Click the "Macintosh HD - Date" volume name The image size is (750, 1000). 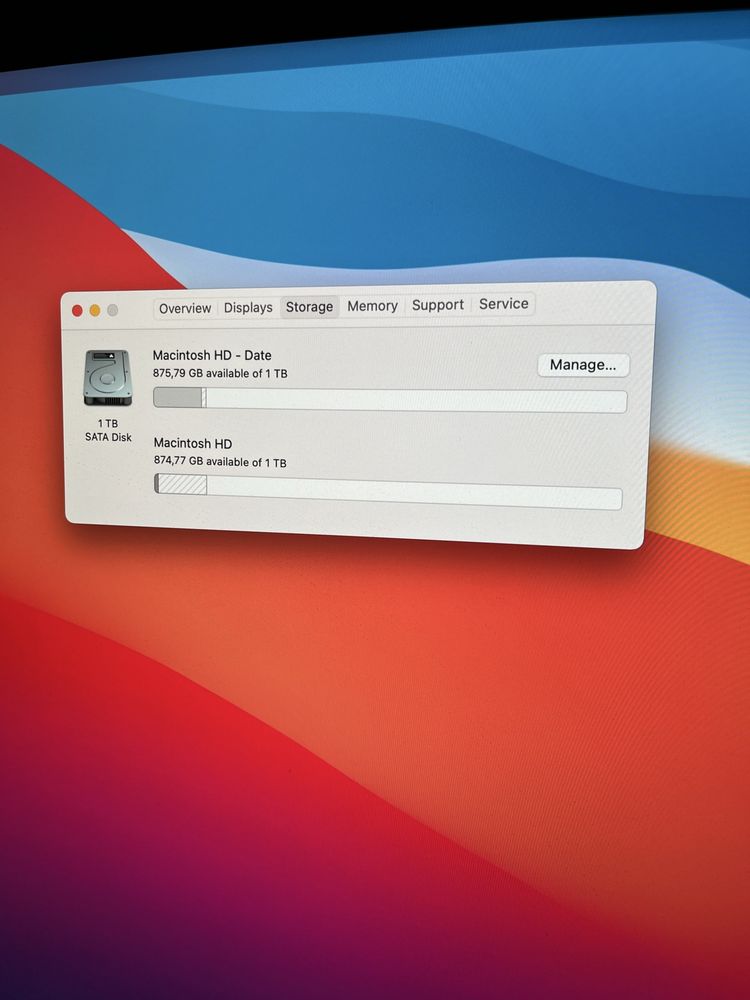(x=212, y=355)
